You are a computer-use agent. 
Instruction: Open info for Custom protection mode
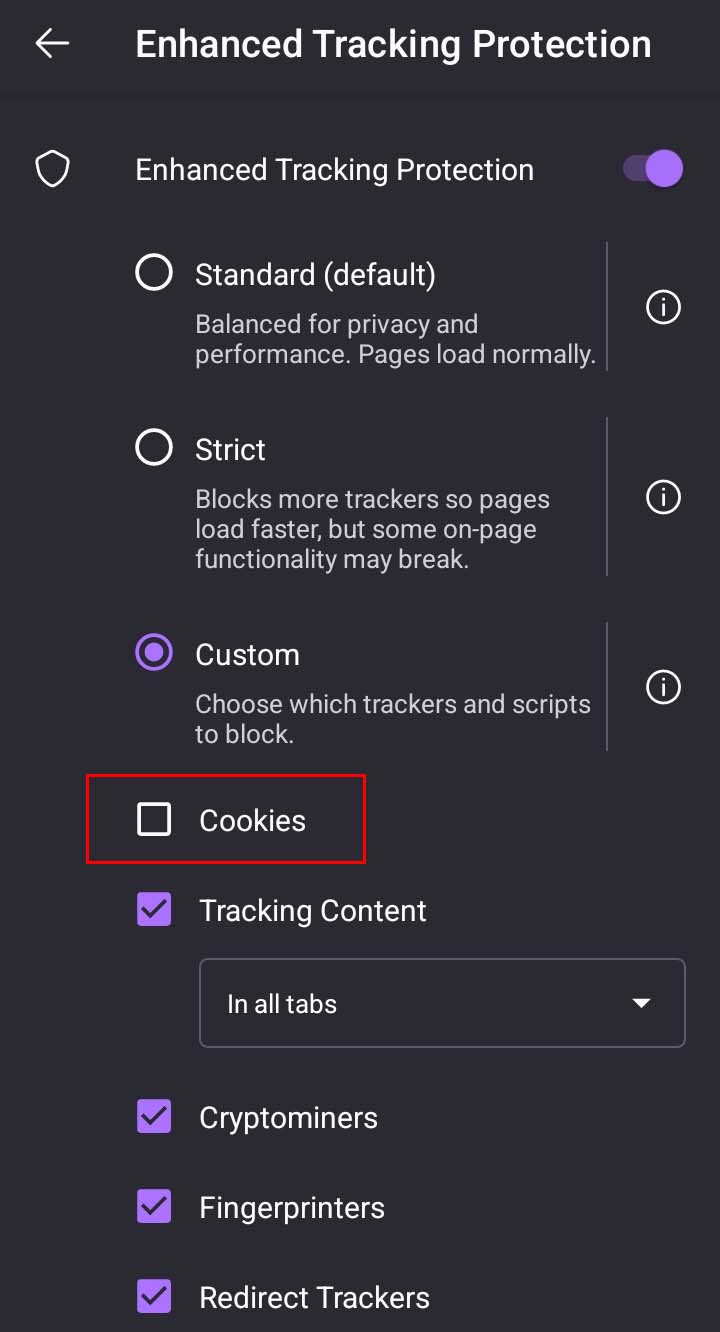[663, 687]
